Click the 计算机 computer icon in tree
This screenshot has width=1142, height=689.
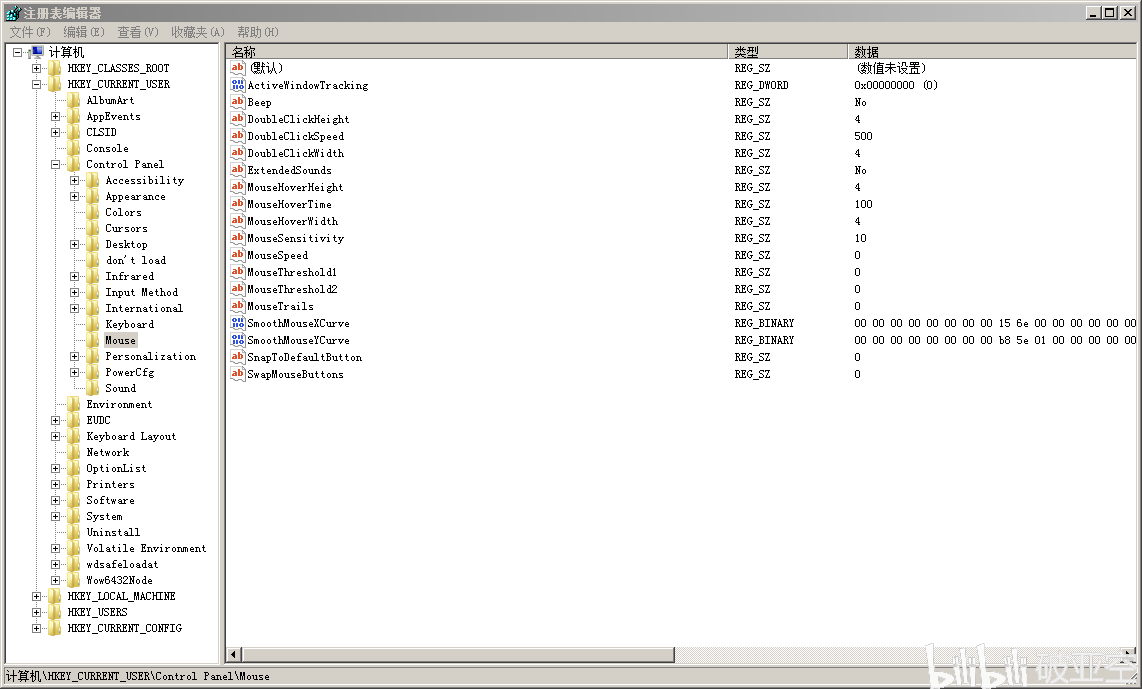pos(37,52)
